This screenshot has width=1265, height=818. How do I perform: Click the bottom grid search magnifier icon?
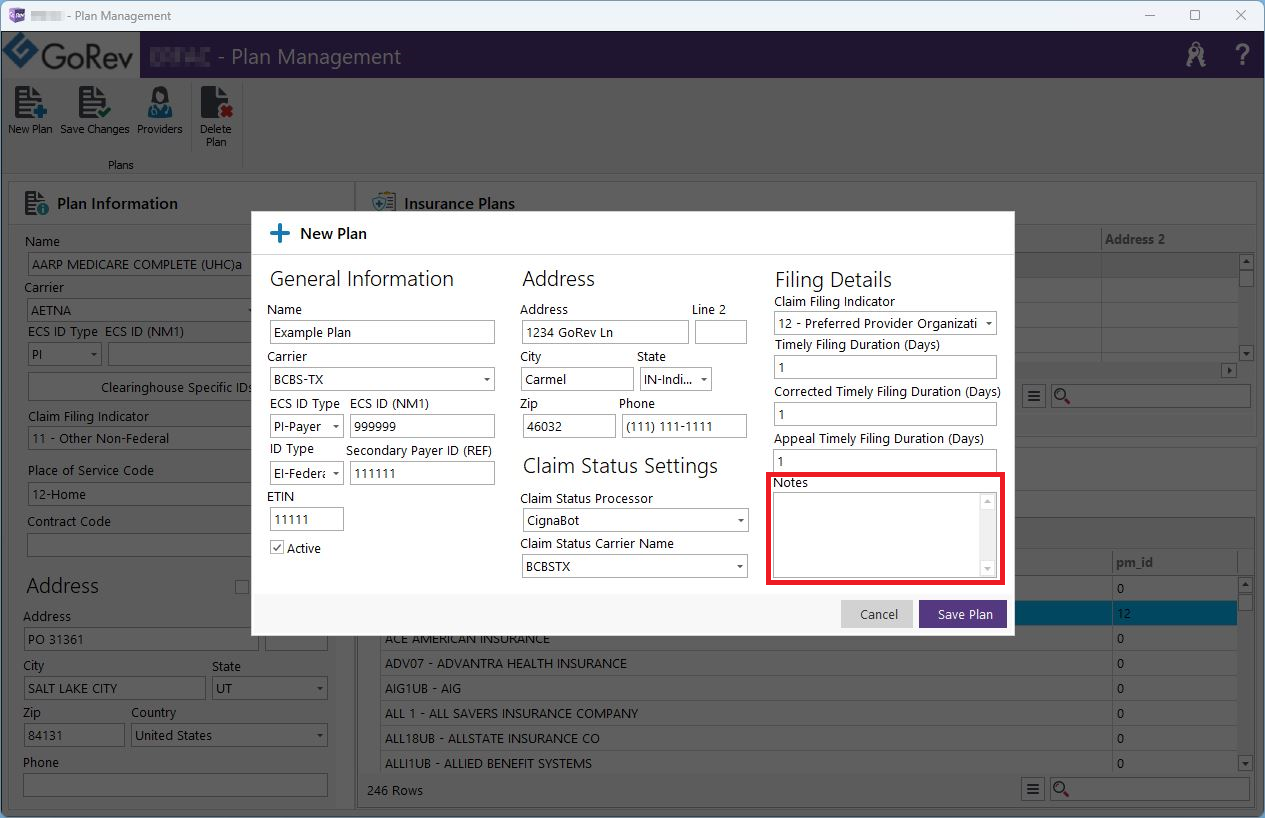click(x=1061, y=790)
